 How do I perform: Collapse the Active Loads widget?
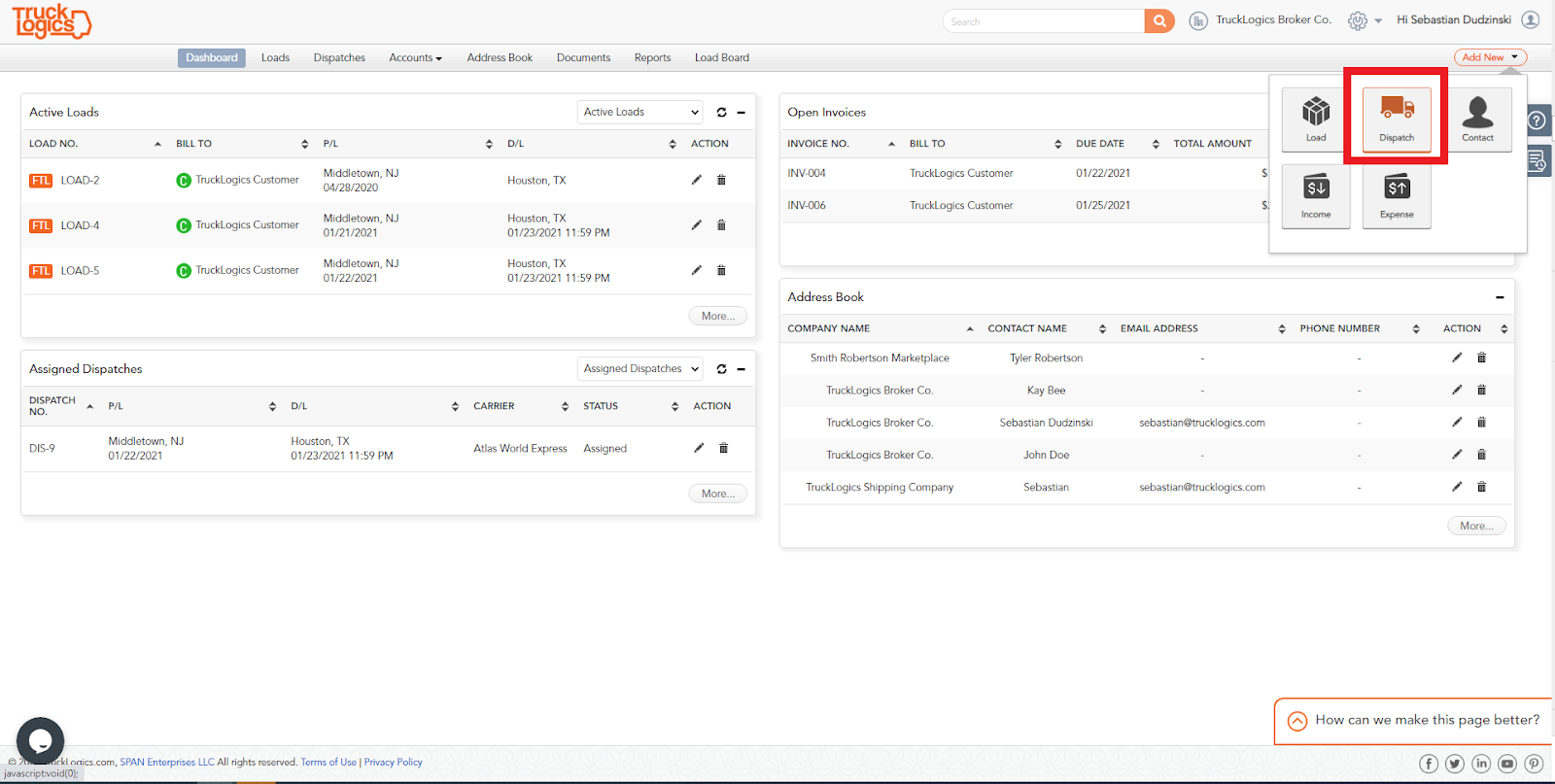[741, 113]
